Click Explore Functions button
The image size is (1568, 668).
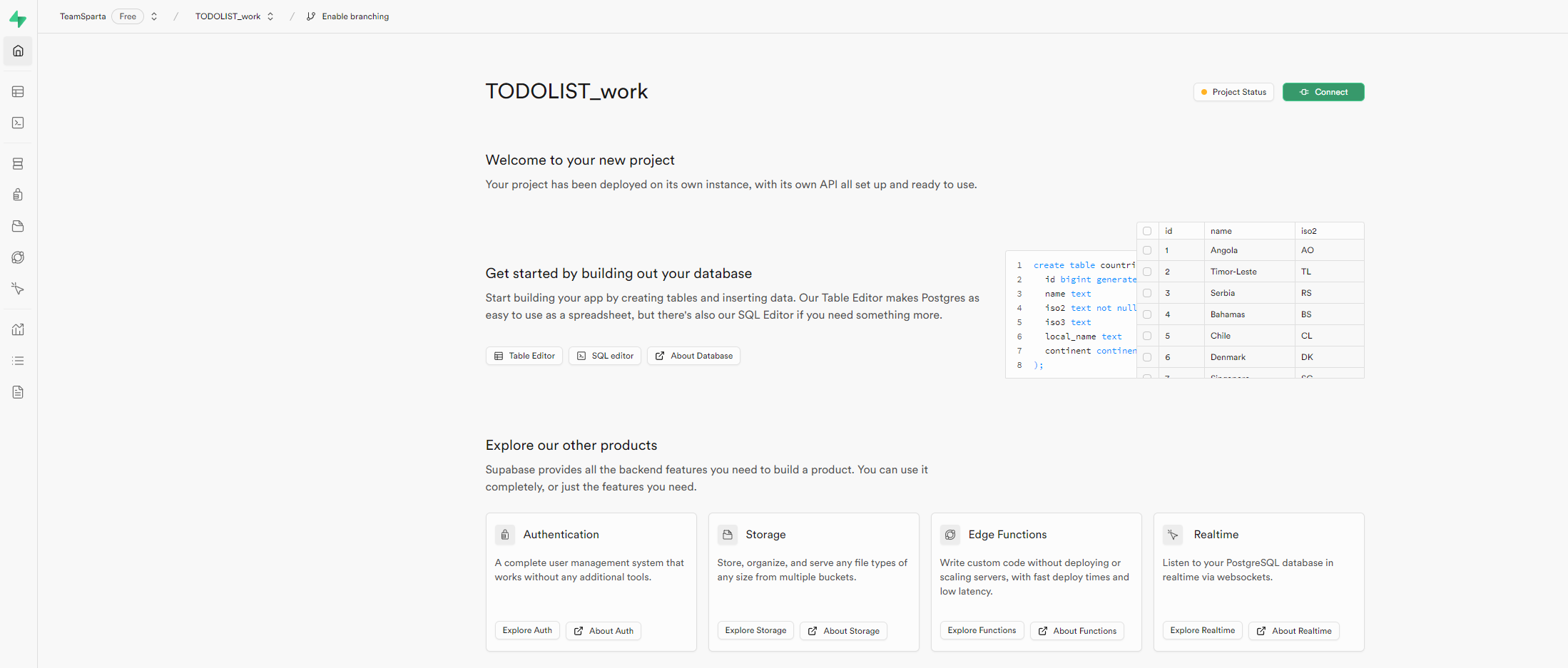click(x=982, y=630)
